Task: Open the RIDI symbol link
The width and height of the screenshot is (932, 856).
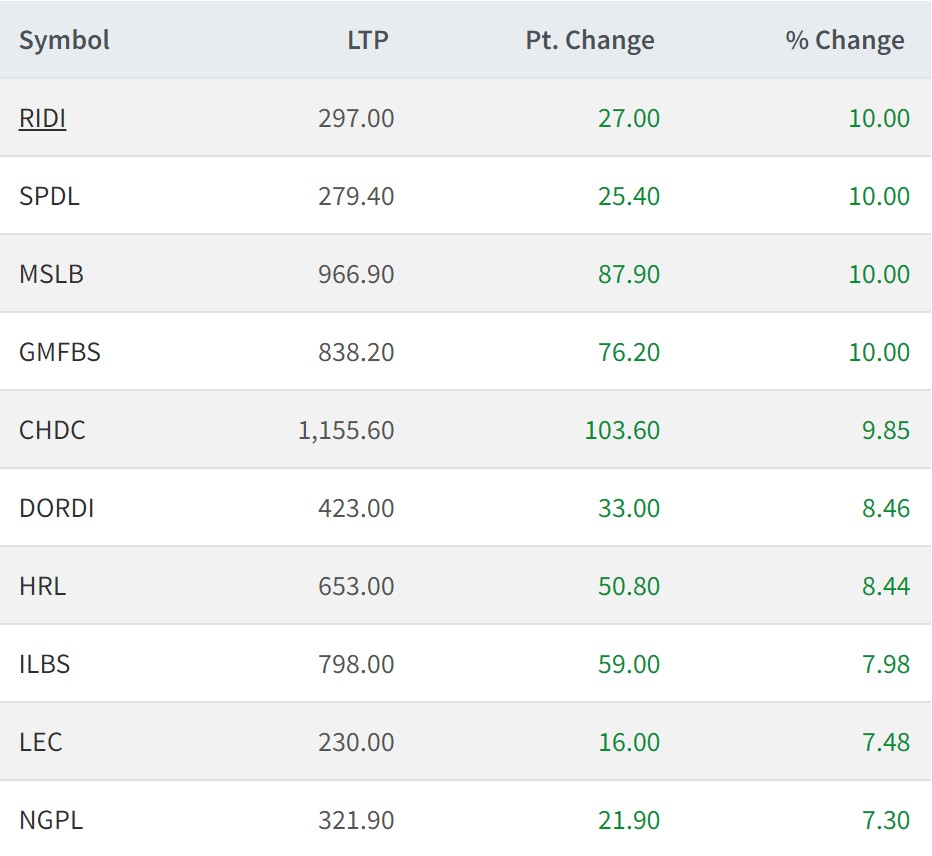Action: pos(42,118)
